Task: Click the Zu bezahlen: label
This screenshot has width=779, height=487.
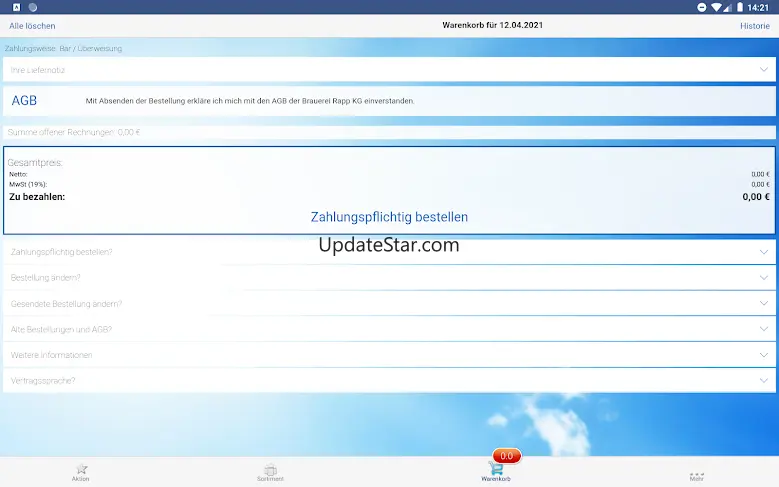Action: [37, 197]
